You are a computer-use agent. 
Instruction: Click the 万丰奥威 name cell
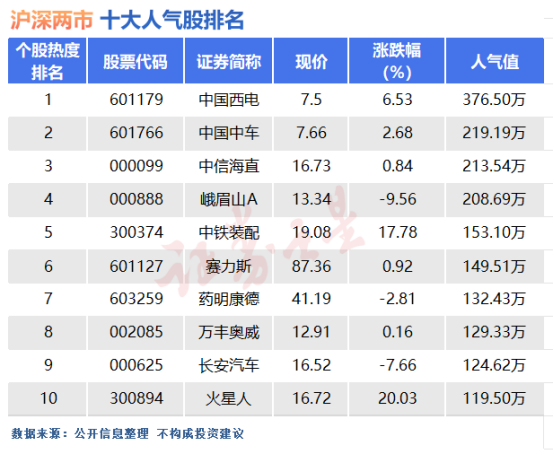[229, 332]
